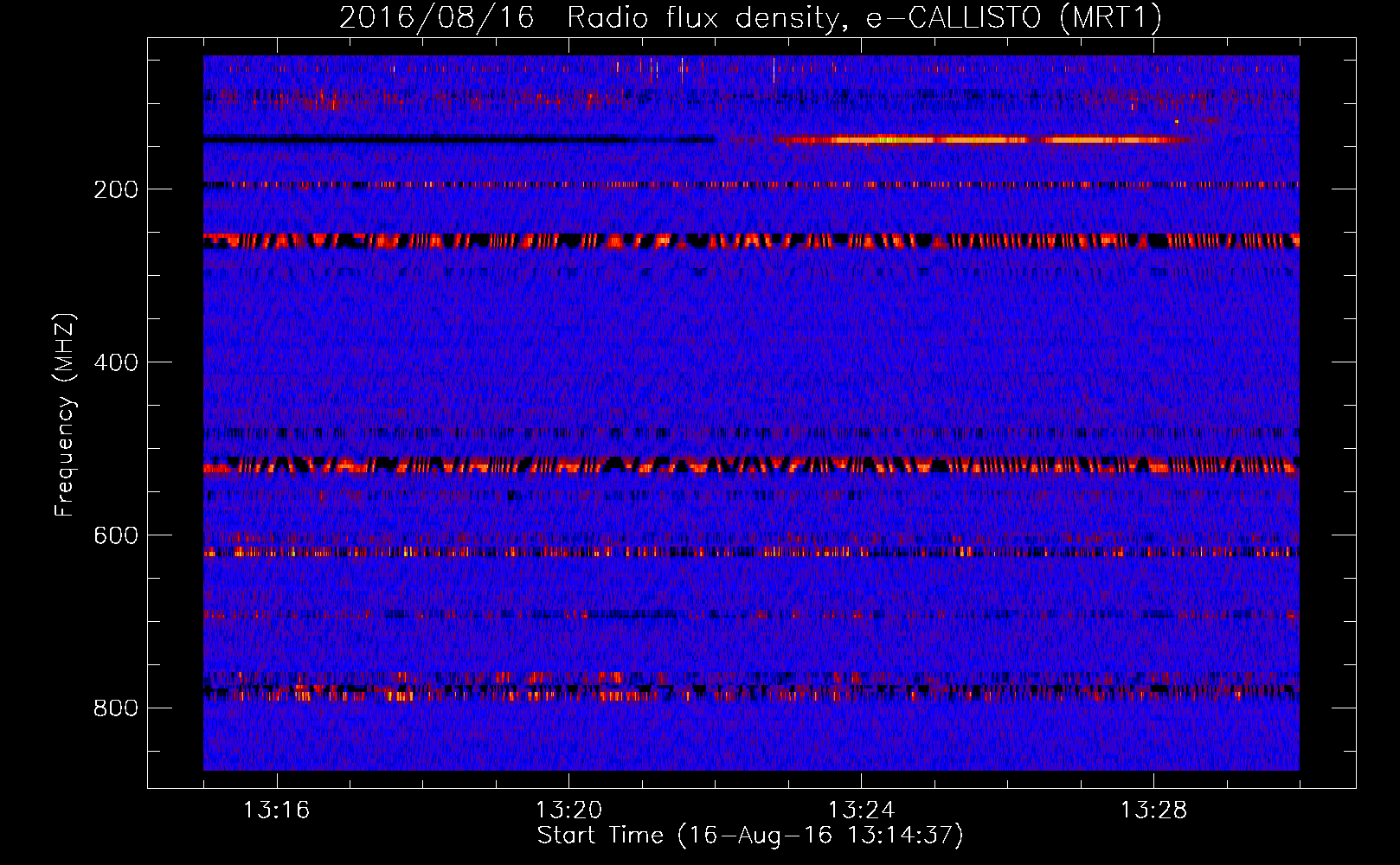Click the 600 frequency tick label
The image size is (1400, 865).
pos(116,535)
